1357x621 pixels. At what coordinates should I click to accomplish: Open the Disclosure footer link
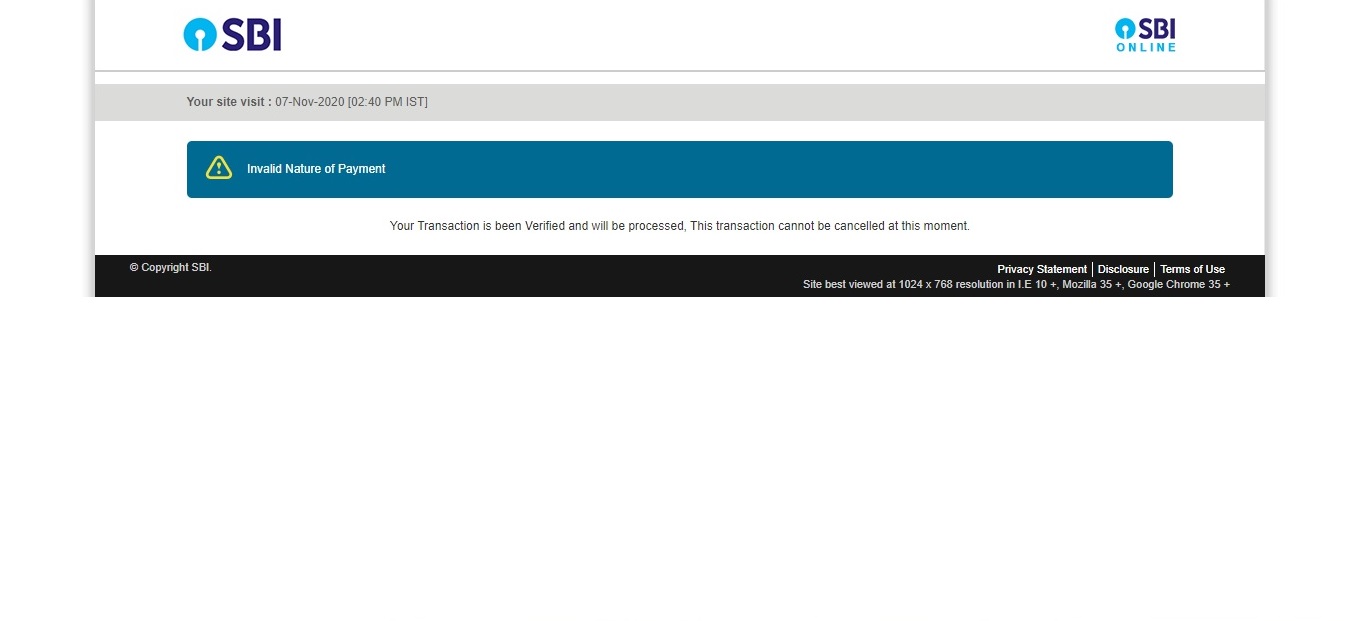pos(1123,269)
